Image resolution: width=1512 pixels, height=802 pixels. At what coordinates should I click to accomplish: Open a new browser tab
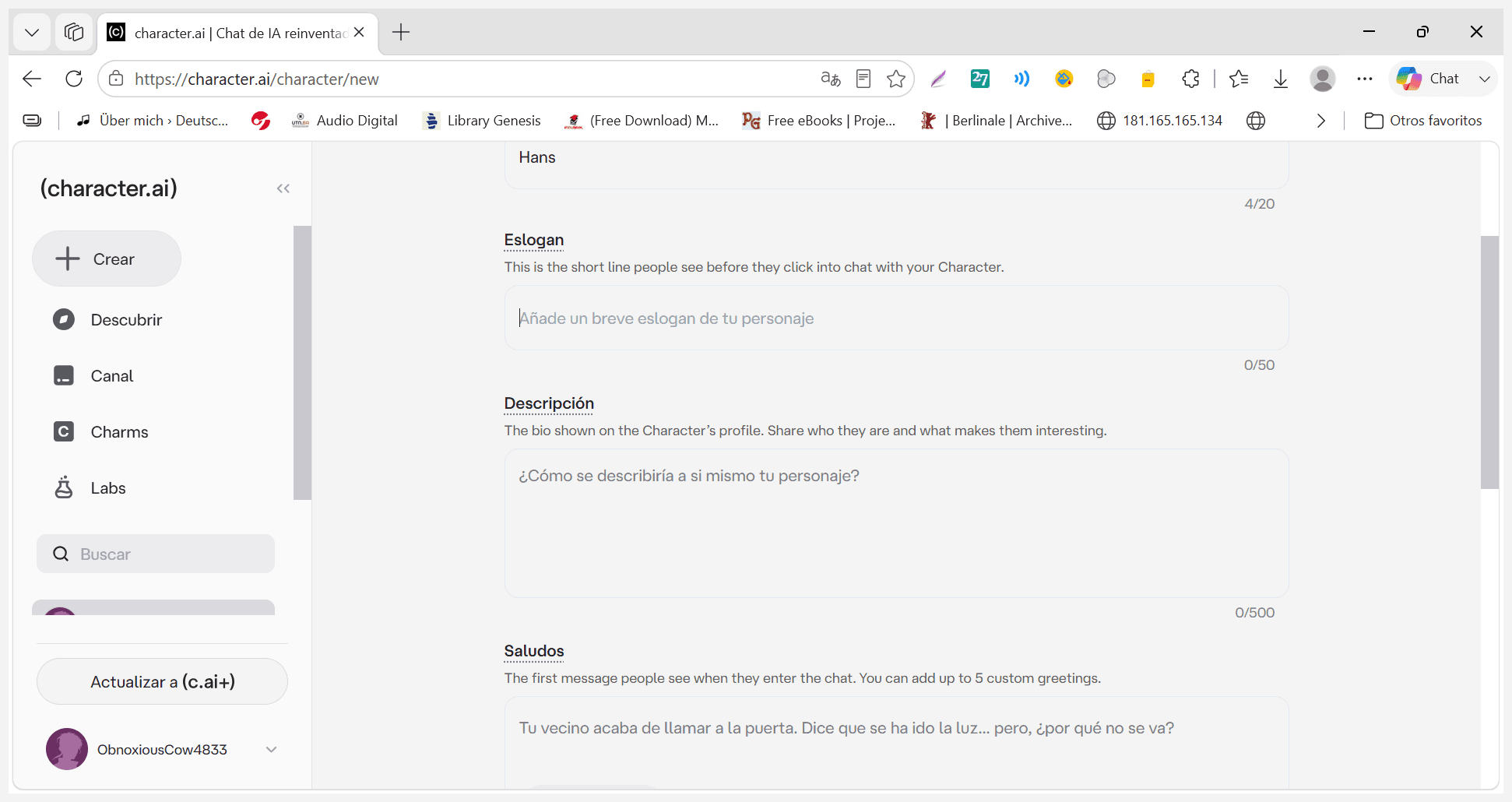tap(401, 32)
